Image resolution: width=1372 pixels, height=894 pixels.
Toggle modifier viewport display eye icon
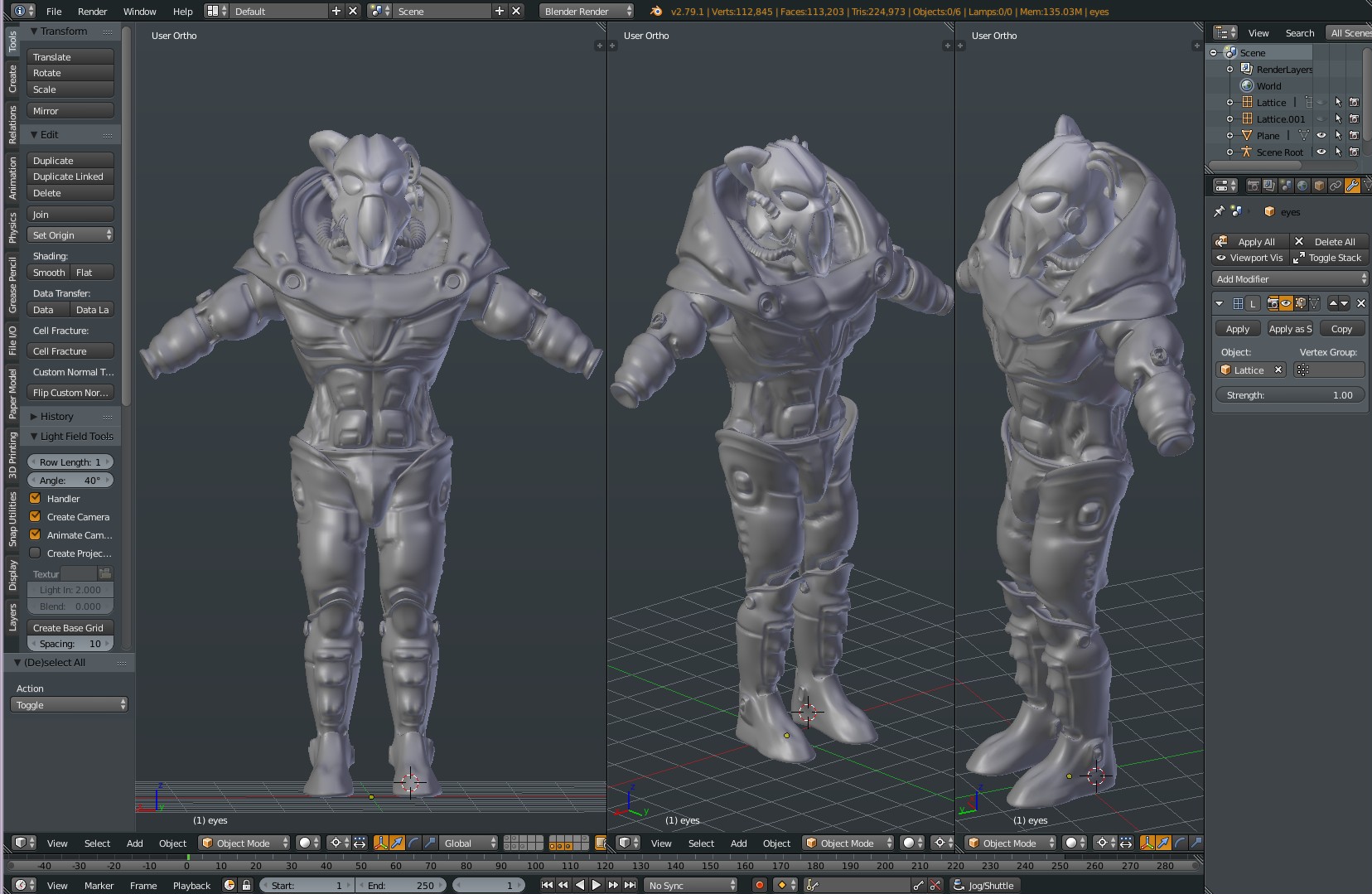point(1286,303)
